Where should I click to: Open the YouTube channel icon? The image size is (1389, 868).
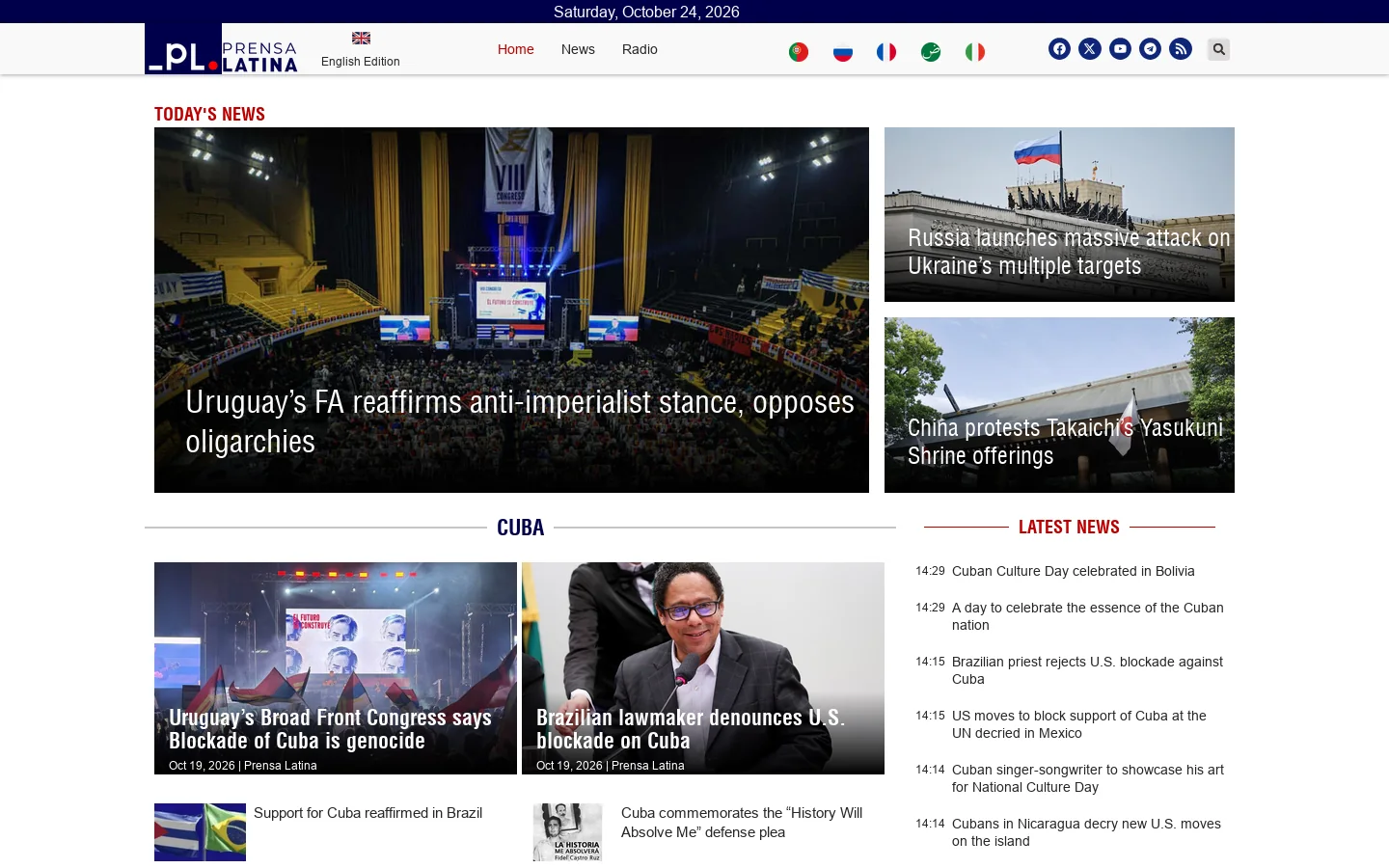click(x=1120, y=49)
